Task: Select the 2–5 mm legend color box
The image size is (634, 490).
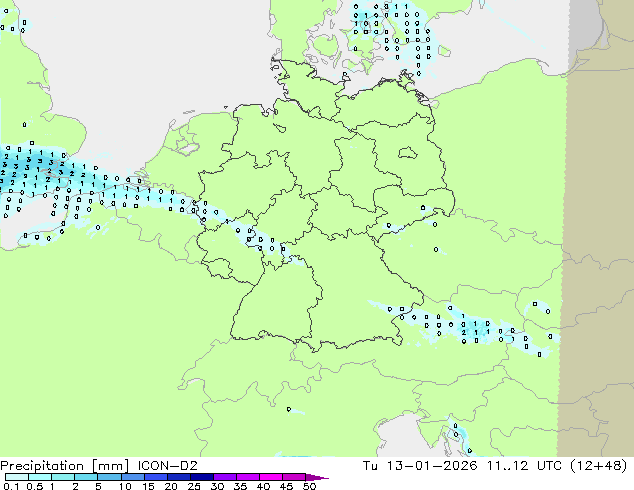Action: pyautogui.click(x=86, y=477)
